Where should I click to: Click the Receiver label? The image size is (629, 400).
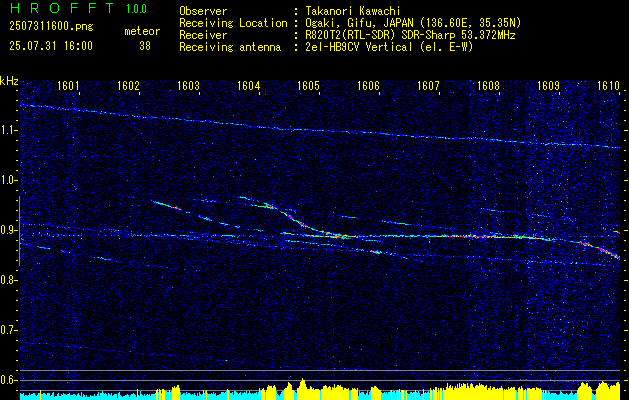[203, 35]
